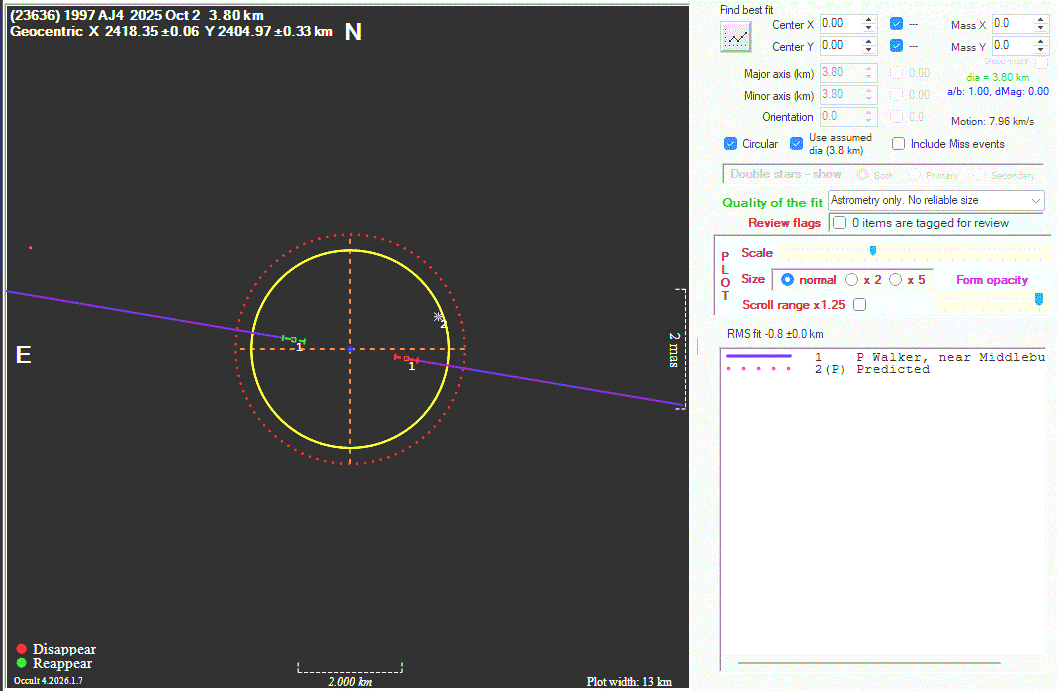Uncheck the Circular checkbox

click(x=731, y=144)
